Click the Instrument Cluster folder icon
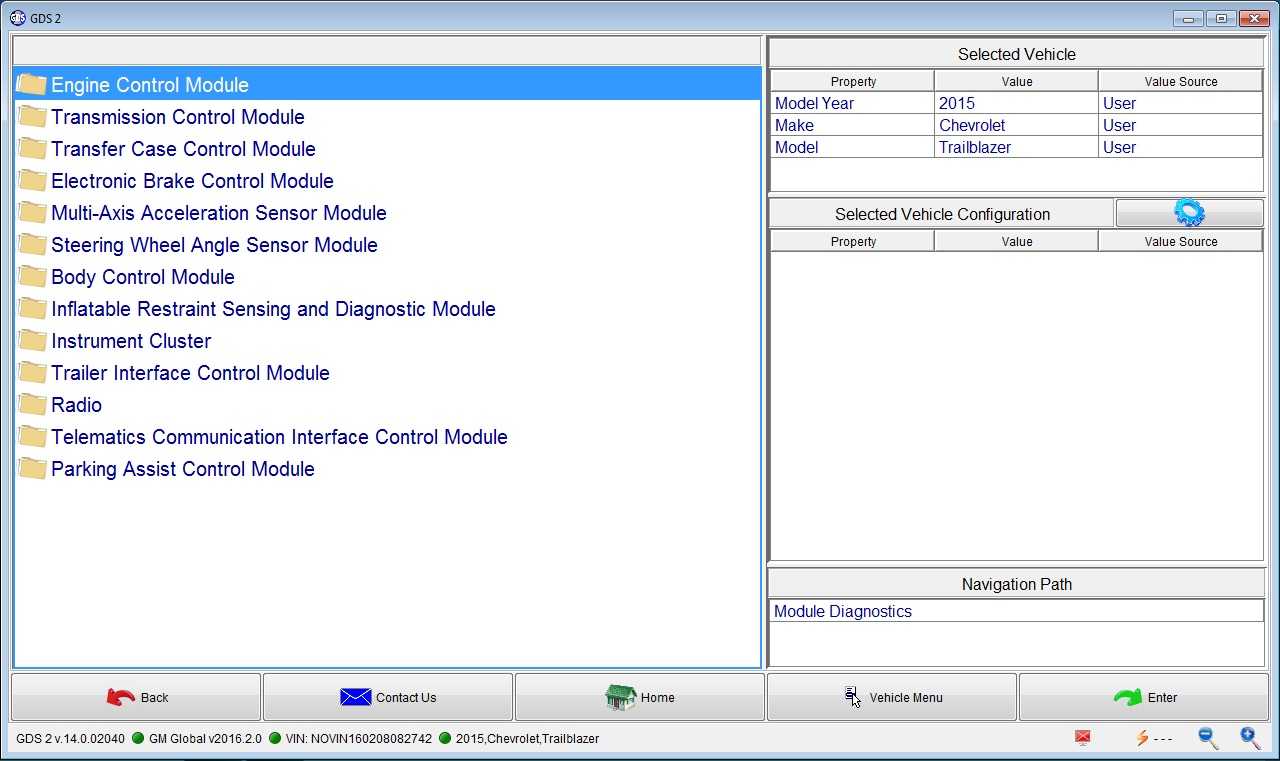The image size is (1280, 761). click(x=32, y=341)
